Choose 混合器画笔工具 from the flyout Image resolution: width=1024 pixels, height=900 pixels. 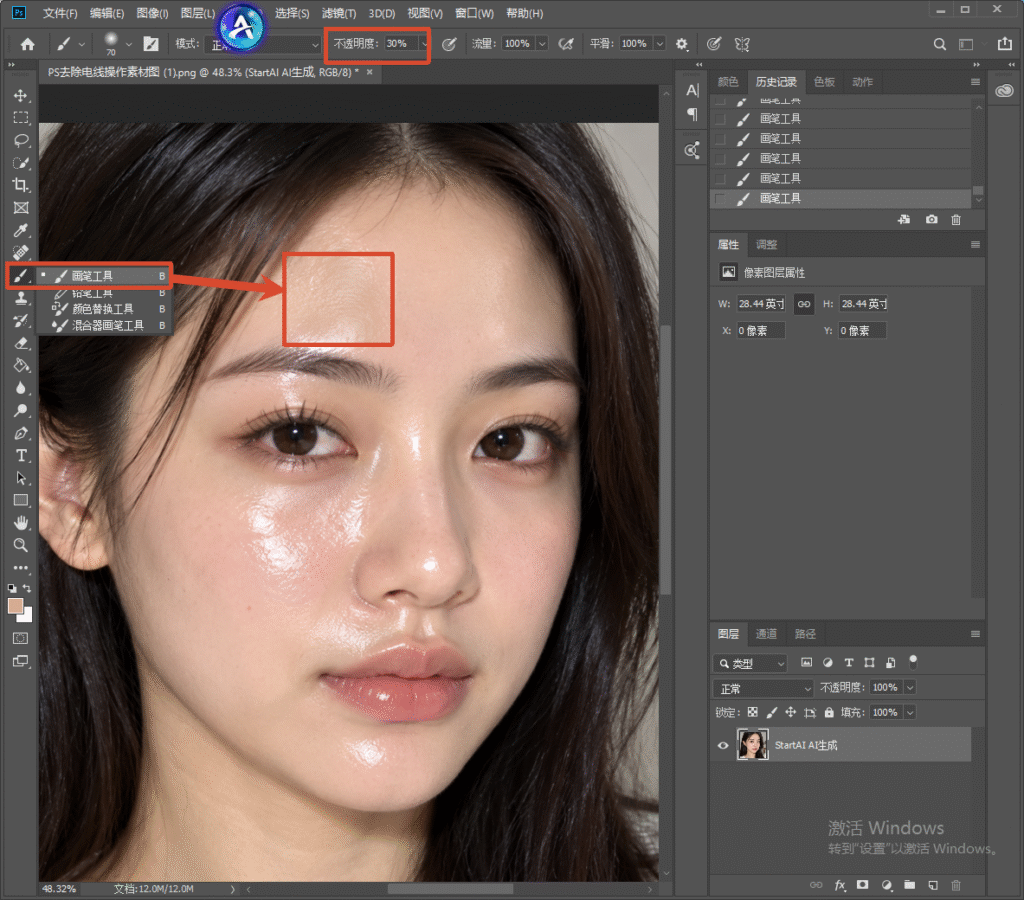108,325
